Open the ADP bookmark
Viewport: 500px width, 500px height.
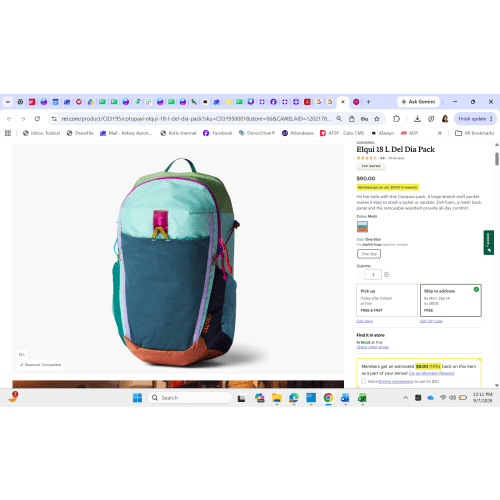click(x=409, y=133)
